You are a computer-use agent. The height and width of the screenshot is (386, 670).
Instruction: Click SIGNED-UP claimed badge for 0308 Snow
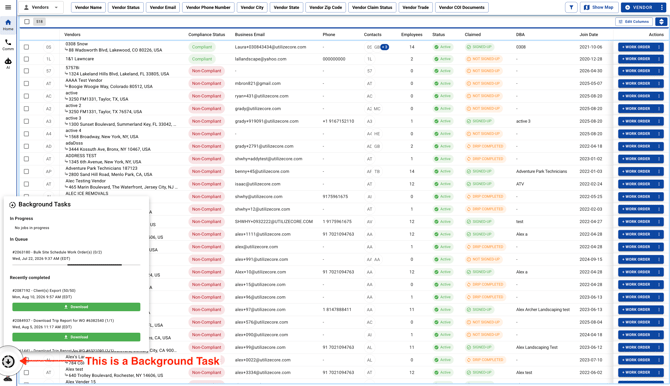click(479, 47)
